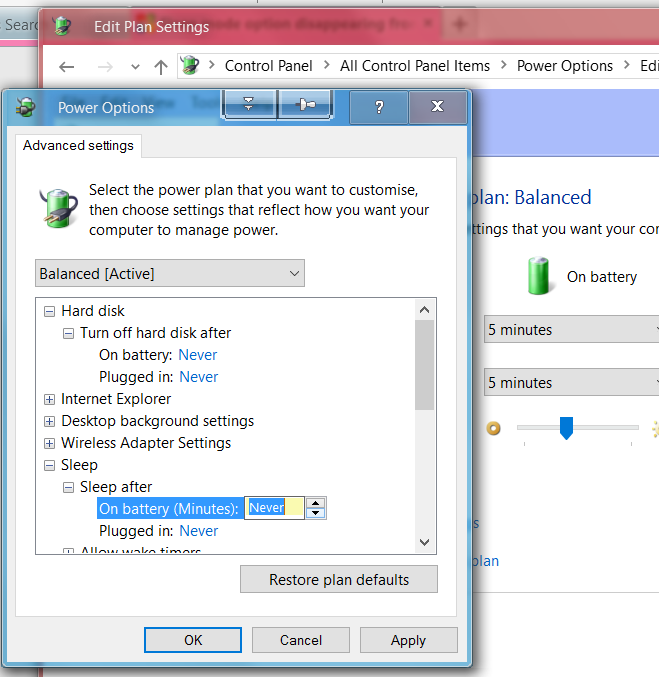Go back in Edit Plan Settings window
659x677 pixels.
click(x=67, y=67)
